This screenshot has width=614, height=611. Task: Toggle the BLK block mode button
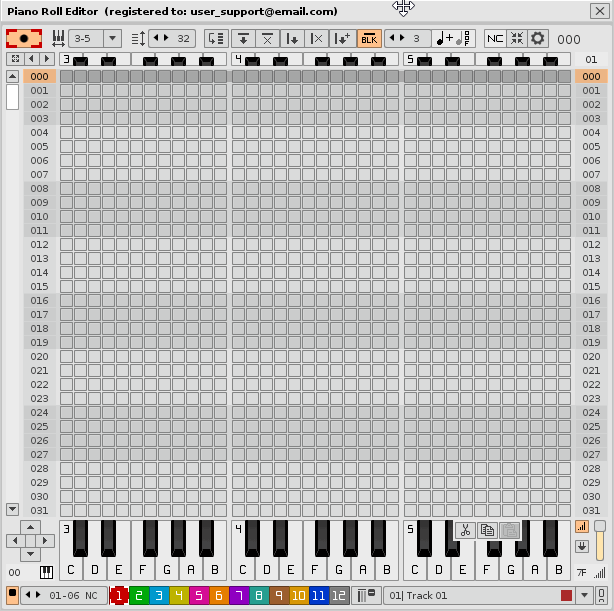369,38
